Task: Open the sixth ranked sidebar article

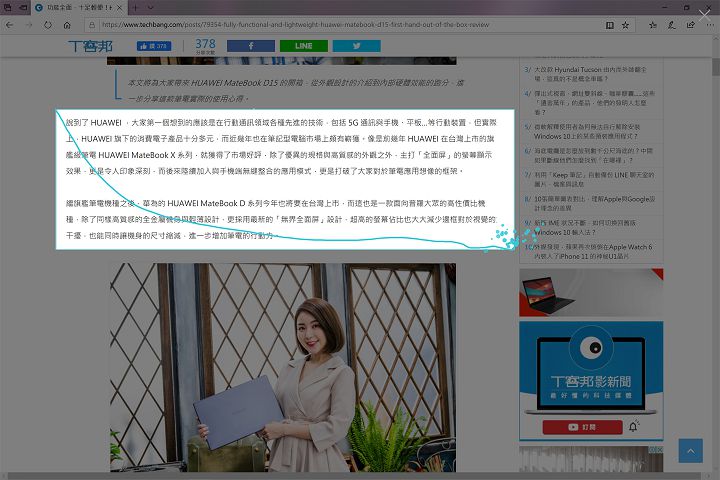Action: click(590, 155)
